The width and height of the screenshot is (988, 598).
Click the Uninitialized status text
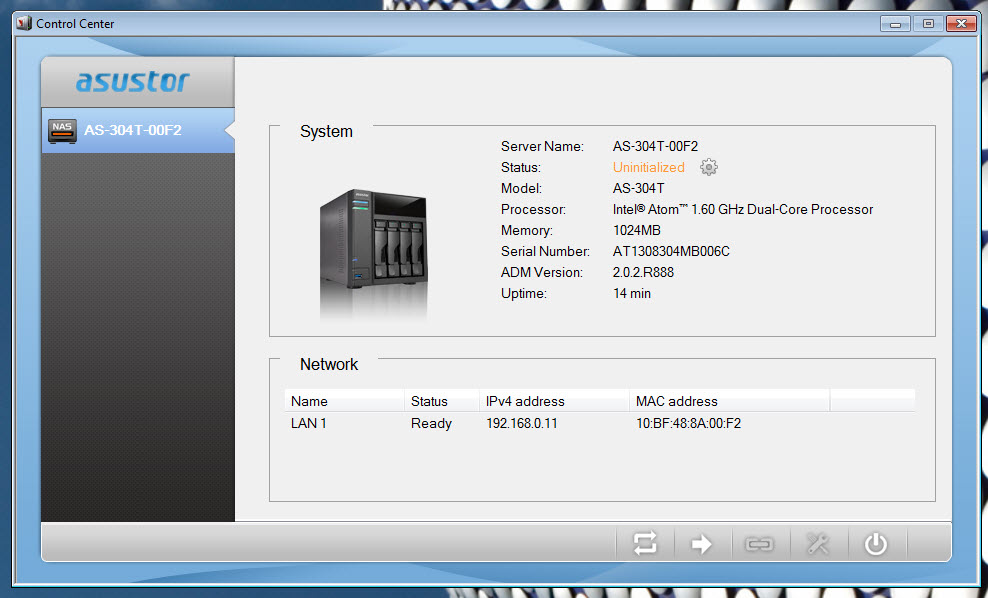(648, 167)
